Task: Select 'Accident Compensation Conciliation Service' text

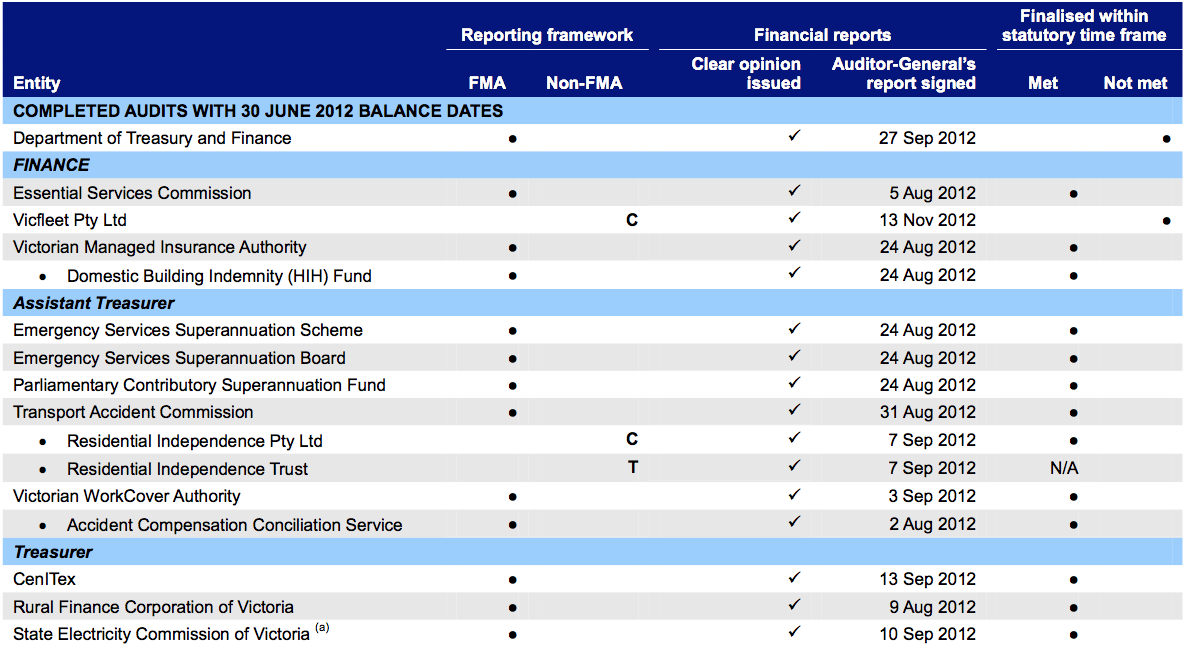Action: [x=234, y=525]
